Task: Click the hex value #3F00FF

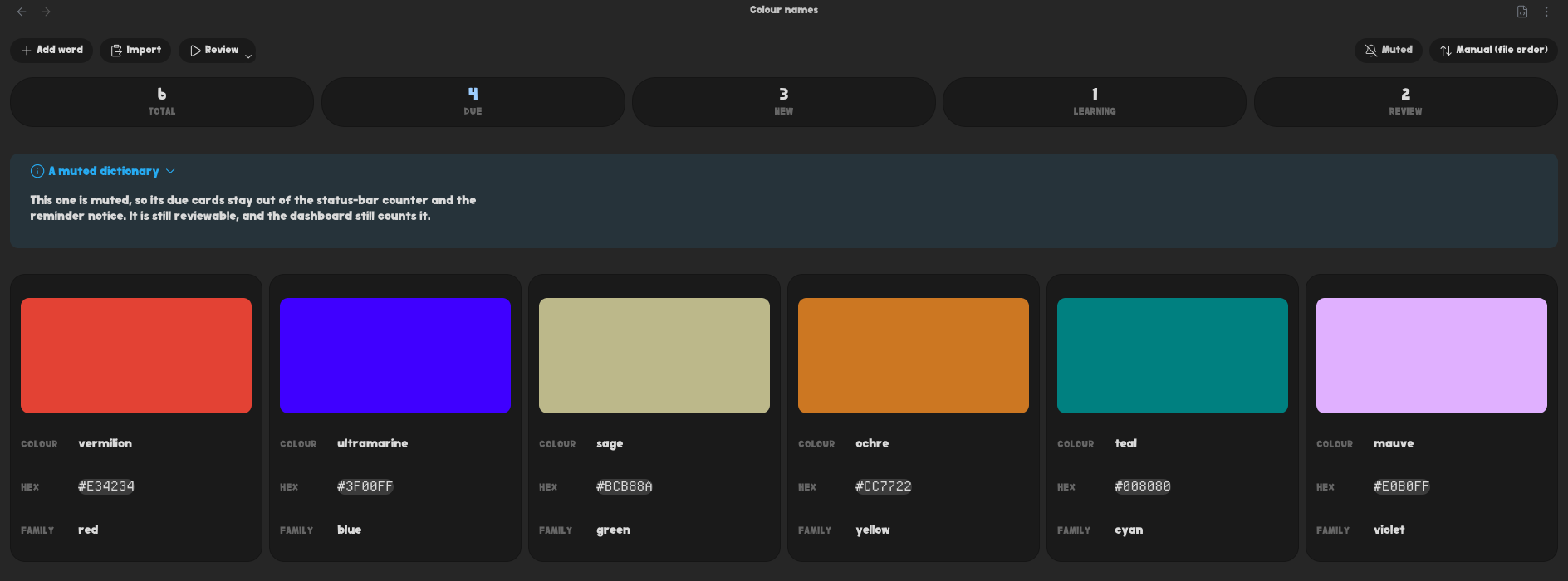Action: coord(365,486)
